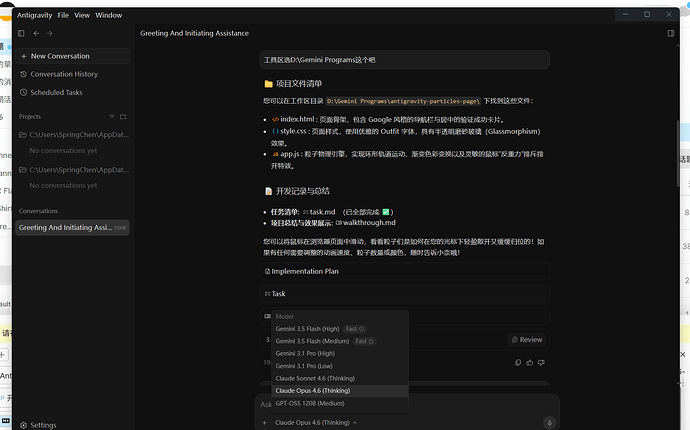This screenshot has height=430, width=690.
Task: Click the clock icon of Scheduled Tasks
Action: click(x=24, y=92)
